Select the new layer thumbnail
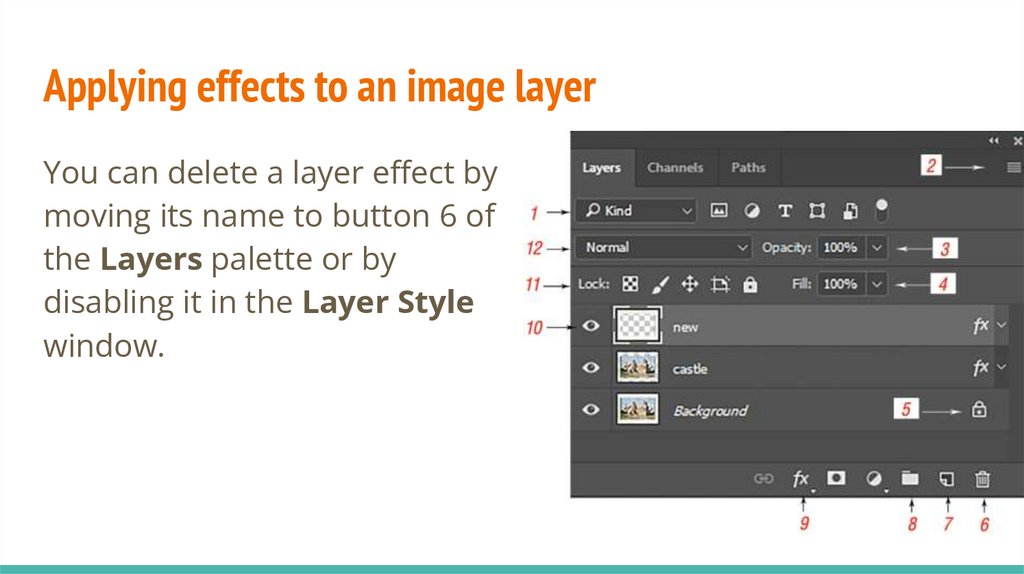1024x574 pixels. [x=638, y=326]
